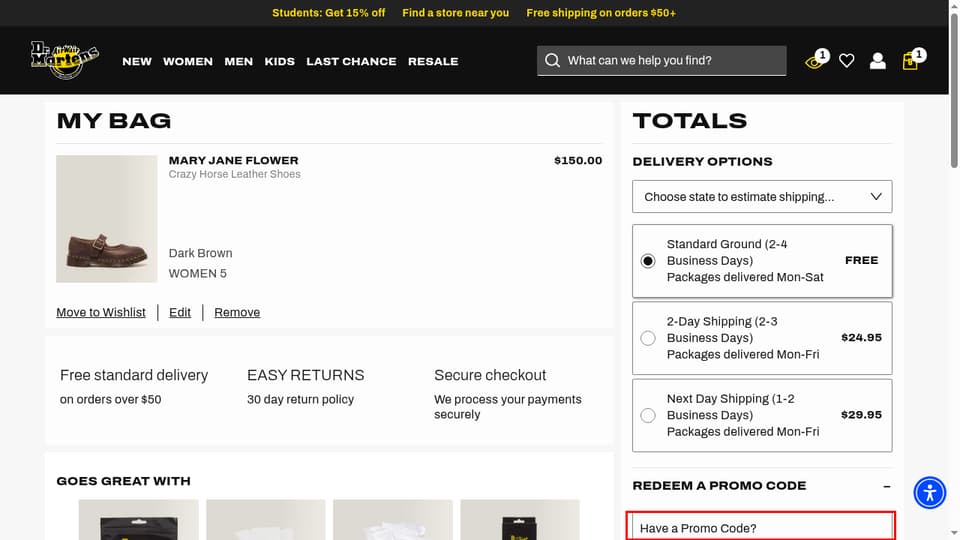Click the Crazy Horse Leather Shoes subtitle
Image resolution: width=960 pixels, height=540 pixels.
pos(234,174)
